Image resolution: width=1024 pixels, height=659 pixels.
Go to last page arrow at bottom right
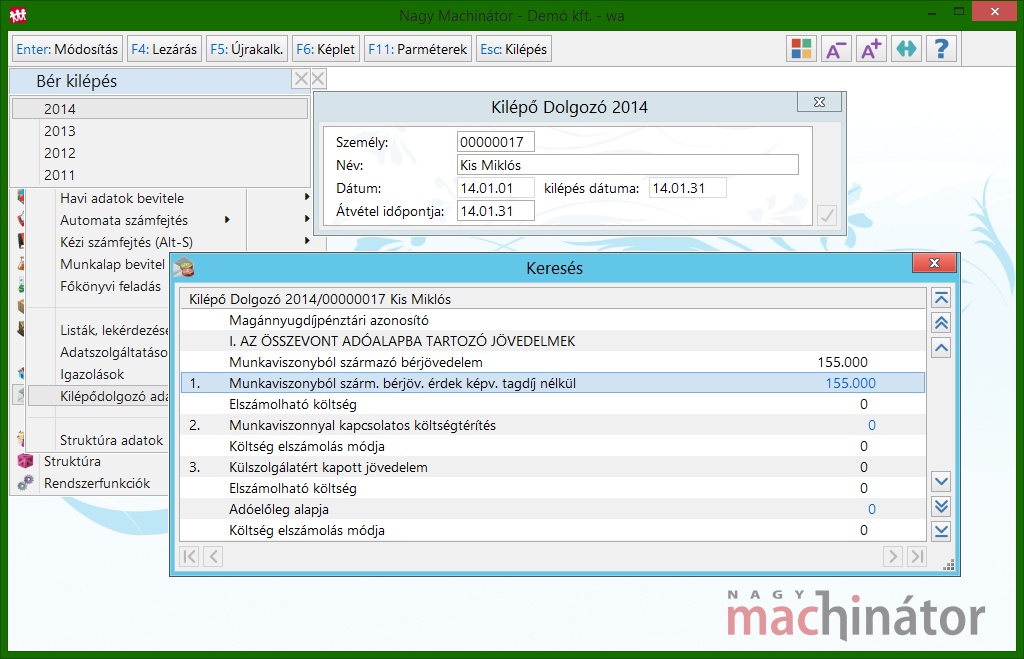tap(918, 556)
